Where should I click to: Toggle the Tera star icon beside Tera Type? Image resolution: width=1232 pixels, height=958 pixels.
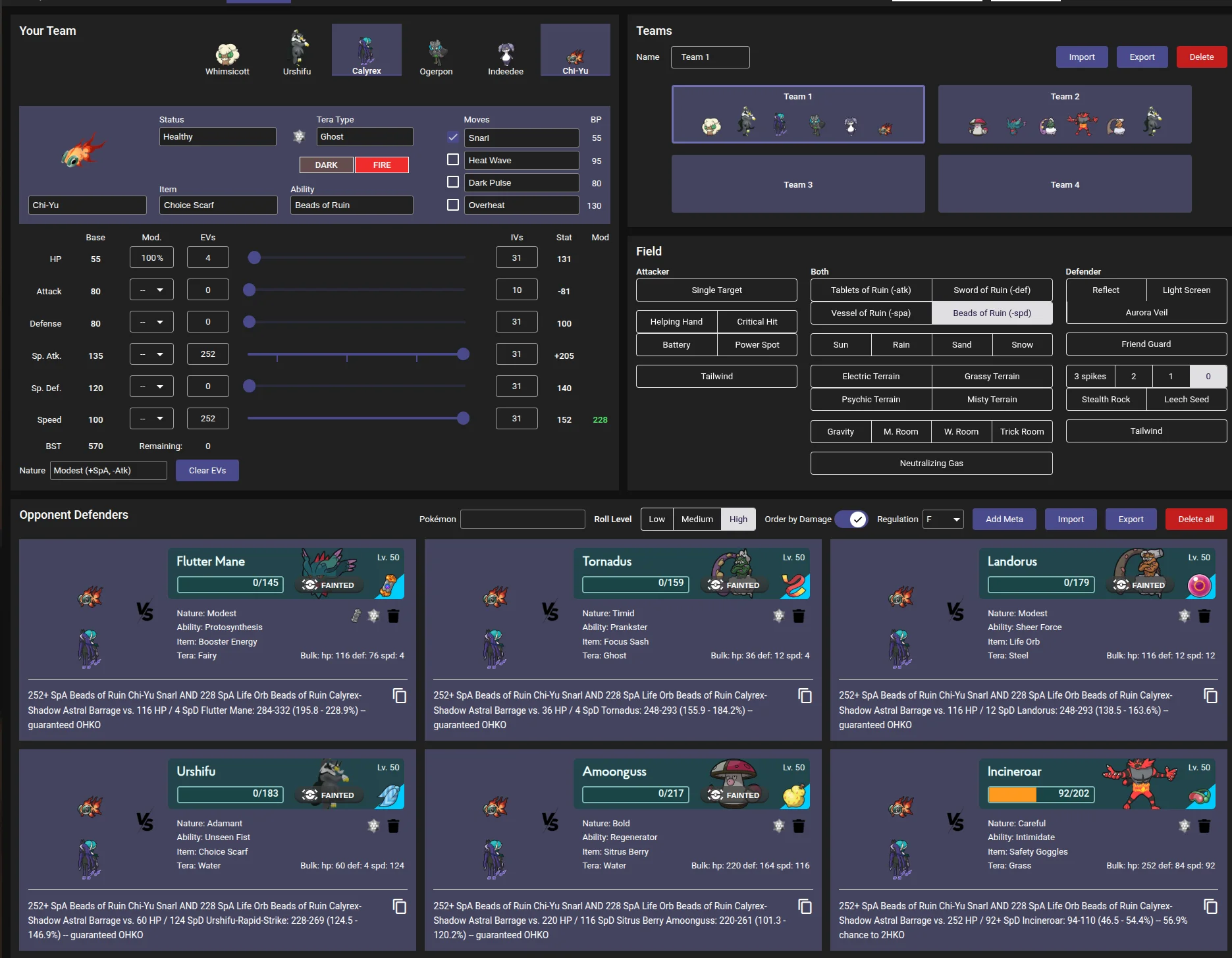point(299,136)
